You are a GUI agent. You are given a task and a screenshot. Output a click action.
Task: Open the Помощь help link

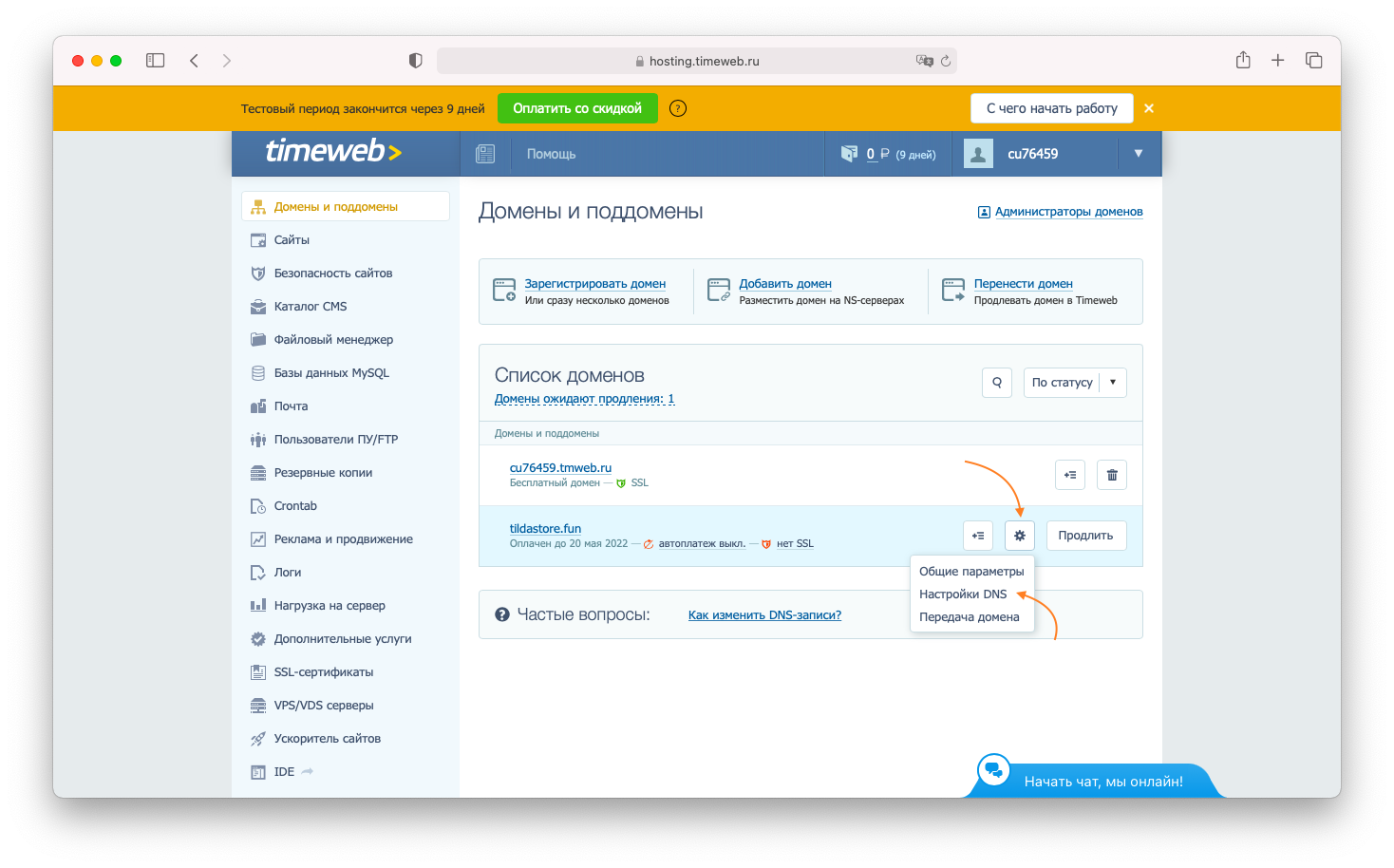point(552,154)
